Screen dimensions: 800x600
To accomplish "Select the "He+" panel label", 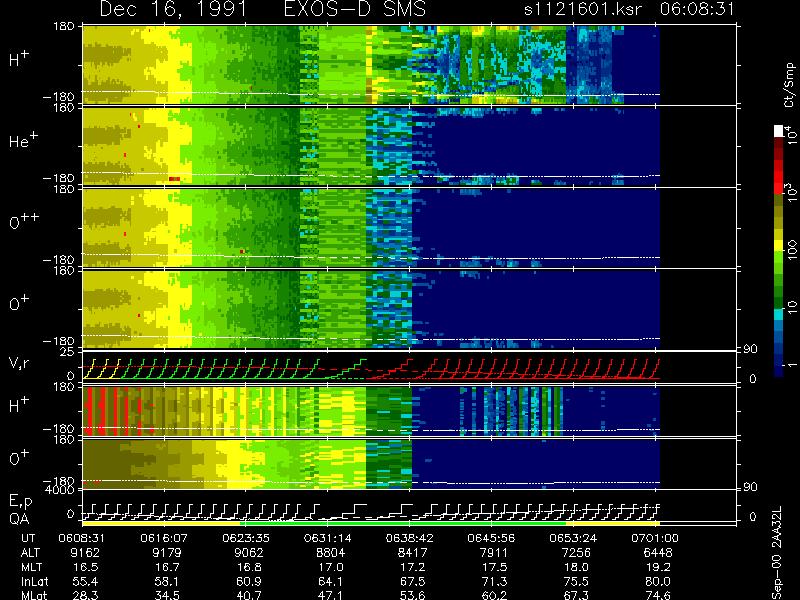I will (x=23, y=140).
